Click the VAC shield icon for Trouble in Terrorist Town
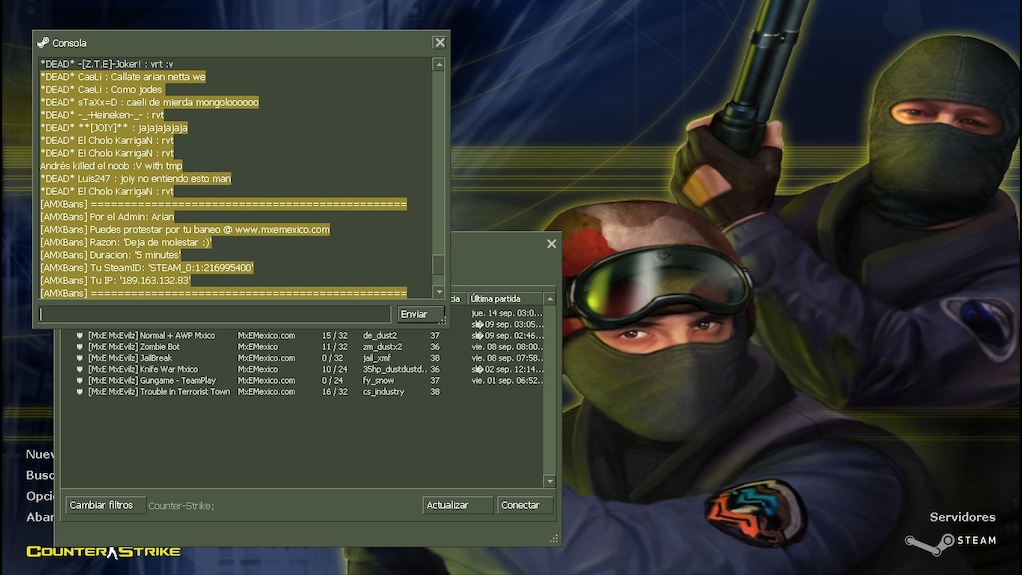 point(80,392)
